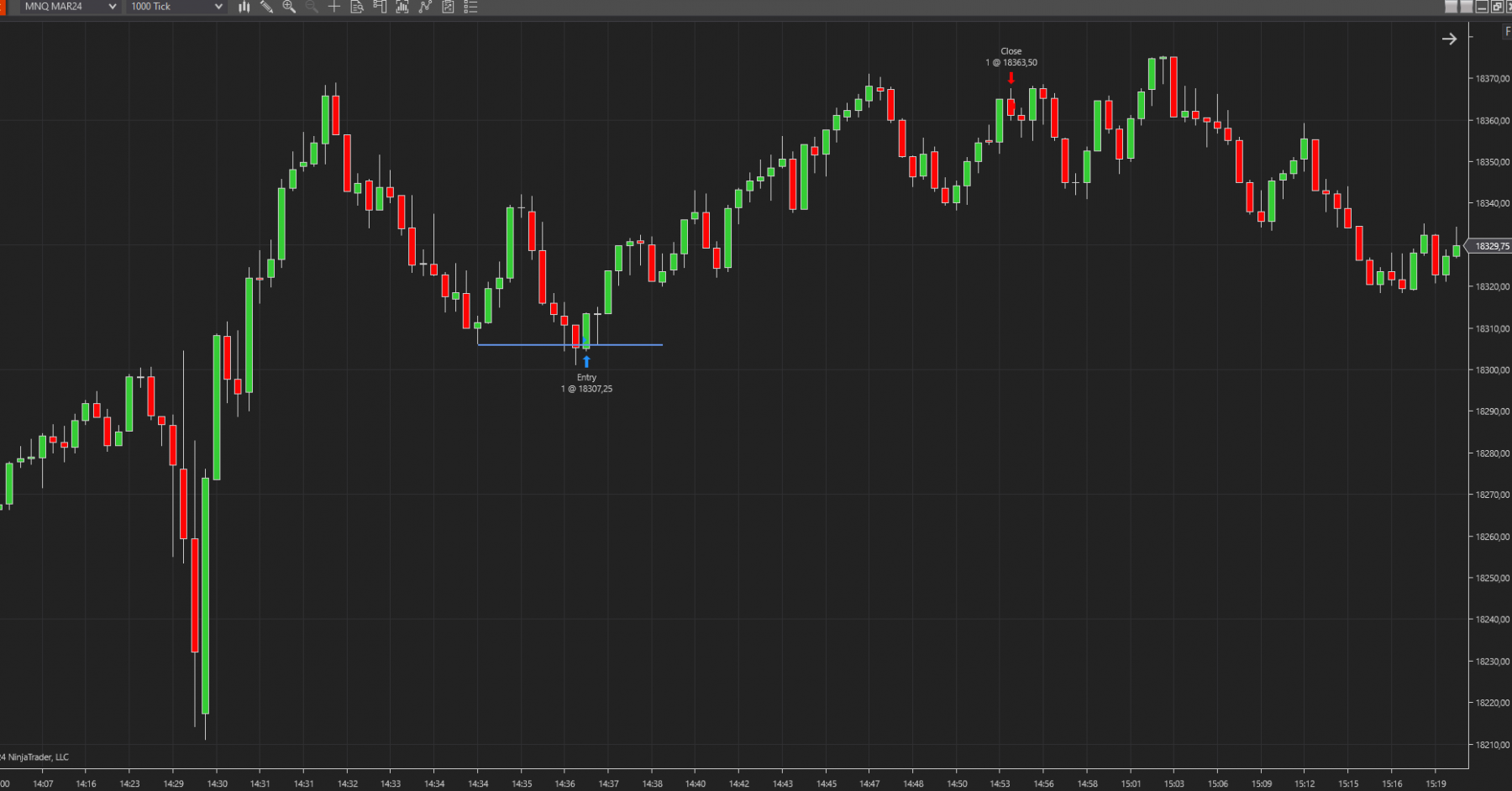
Task: Click the zoom out magnifier icon
Action: click(312, 7)
